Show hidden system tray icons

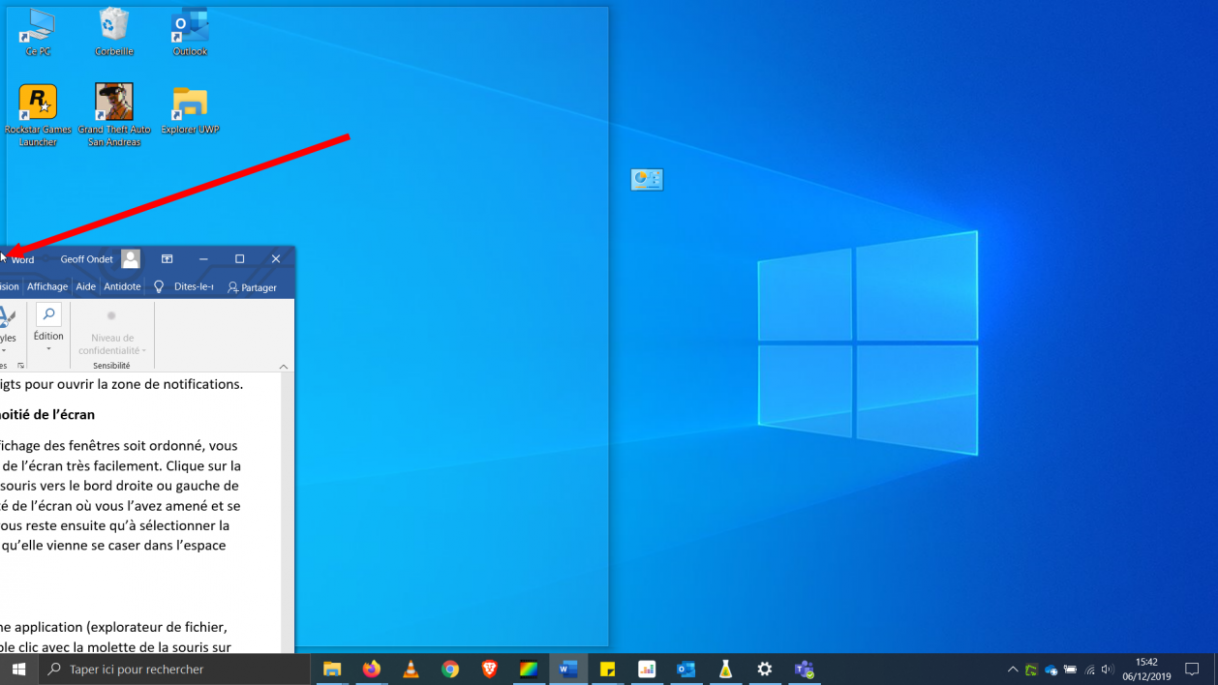[1012, 669]
